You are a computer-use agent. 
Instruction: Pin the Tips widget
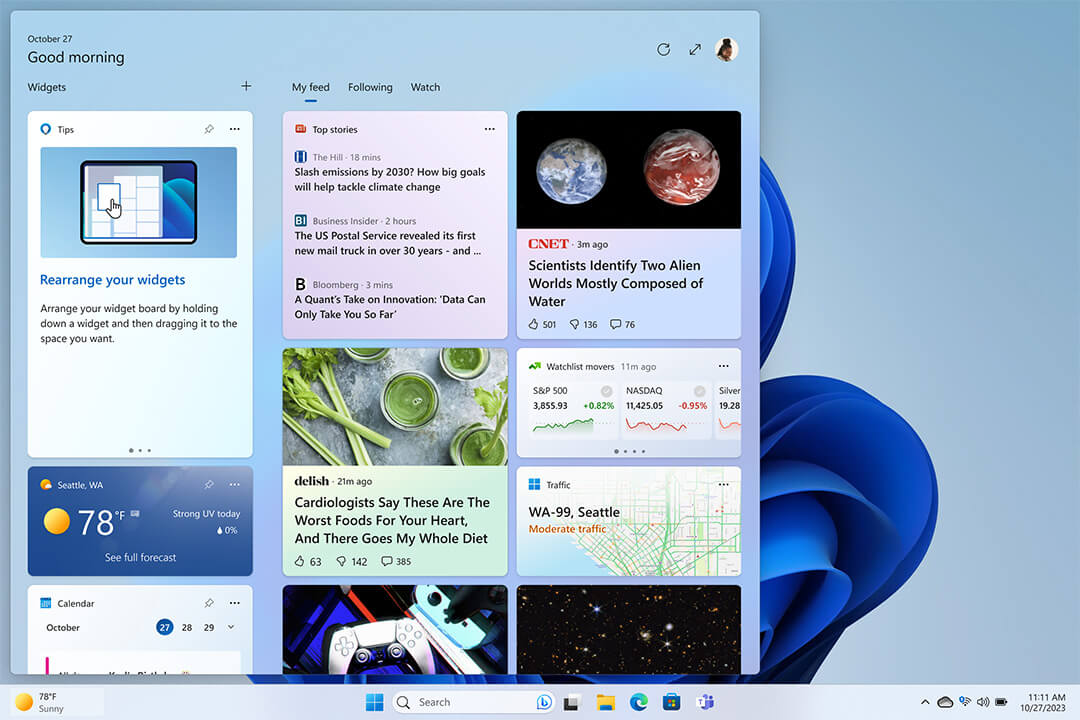(209, 129)
